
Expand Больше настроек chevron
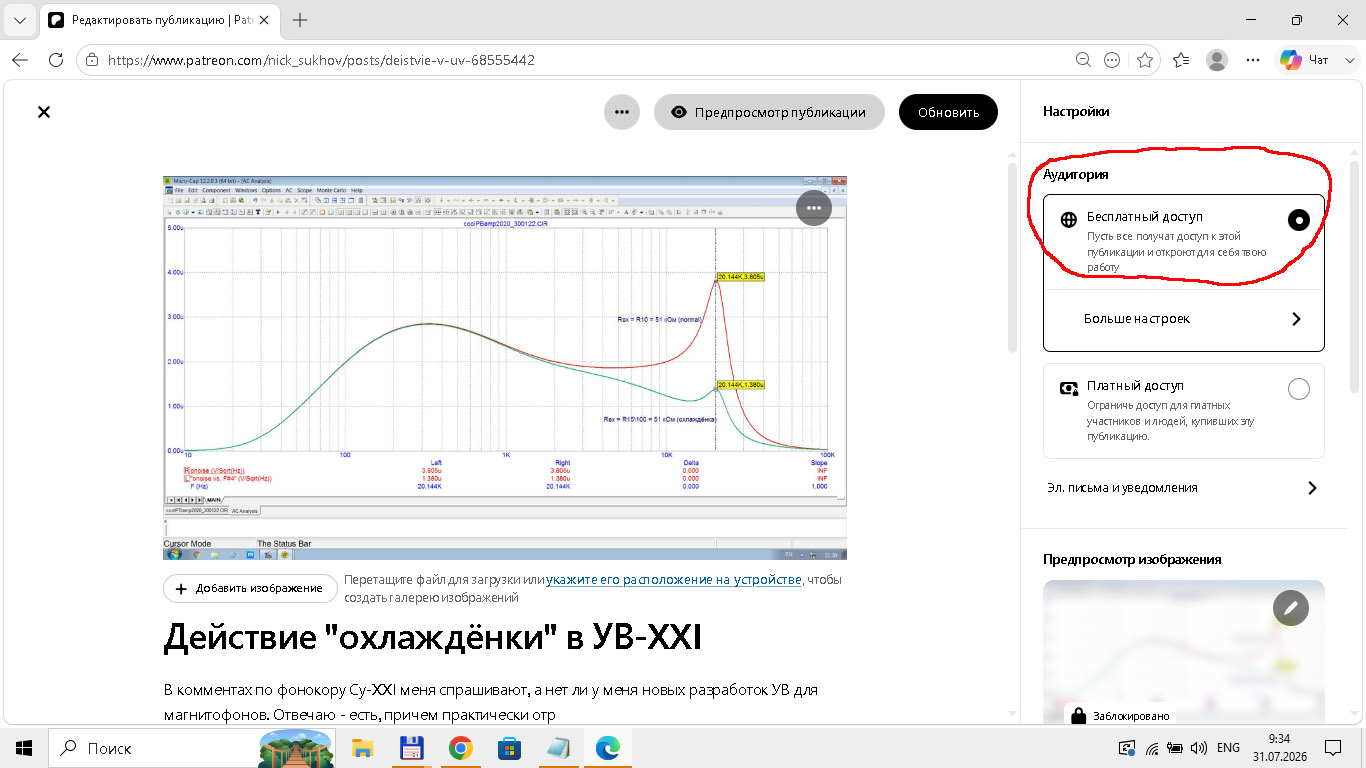pos(1296,319)
